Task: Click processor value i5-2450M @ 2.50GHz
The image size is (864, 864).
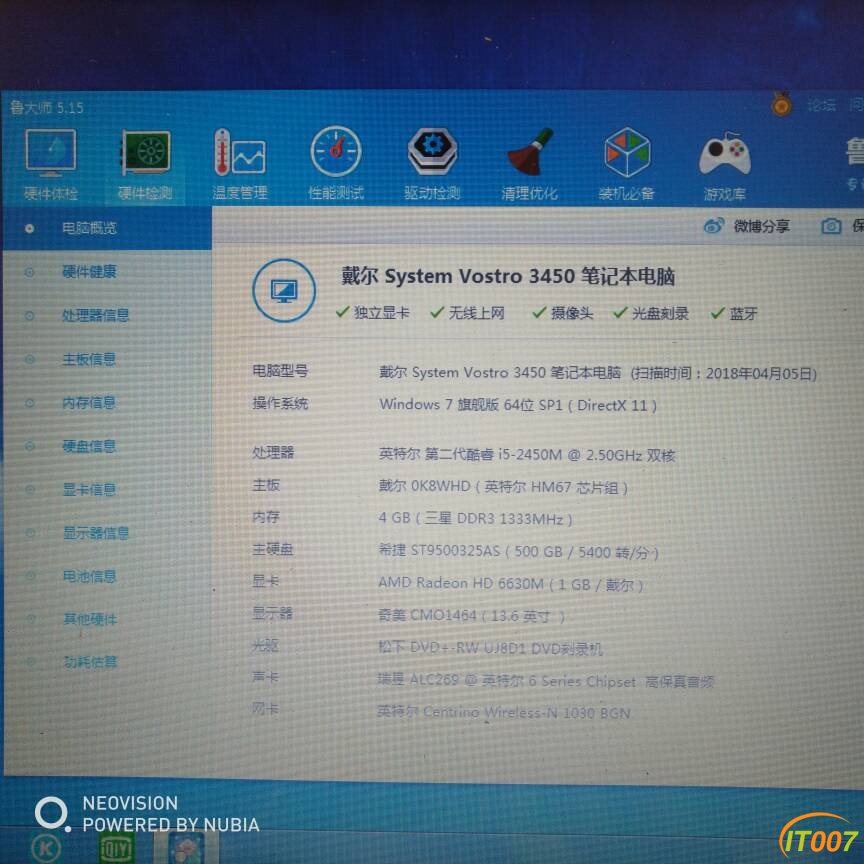Action: pyautogui.click(x=570, y=455)
